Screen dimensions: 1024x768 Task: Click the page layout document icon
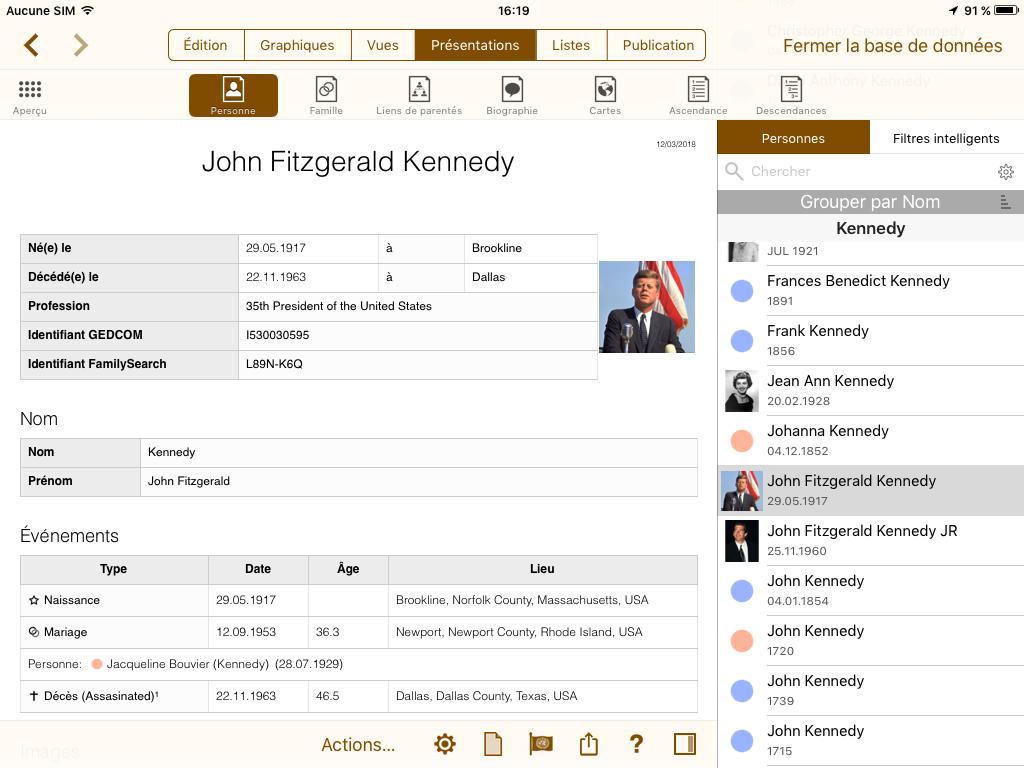point(493,744)
